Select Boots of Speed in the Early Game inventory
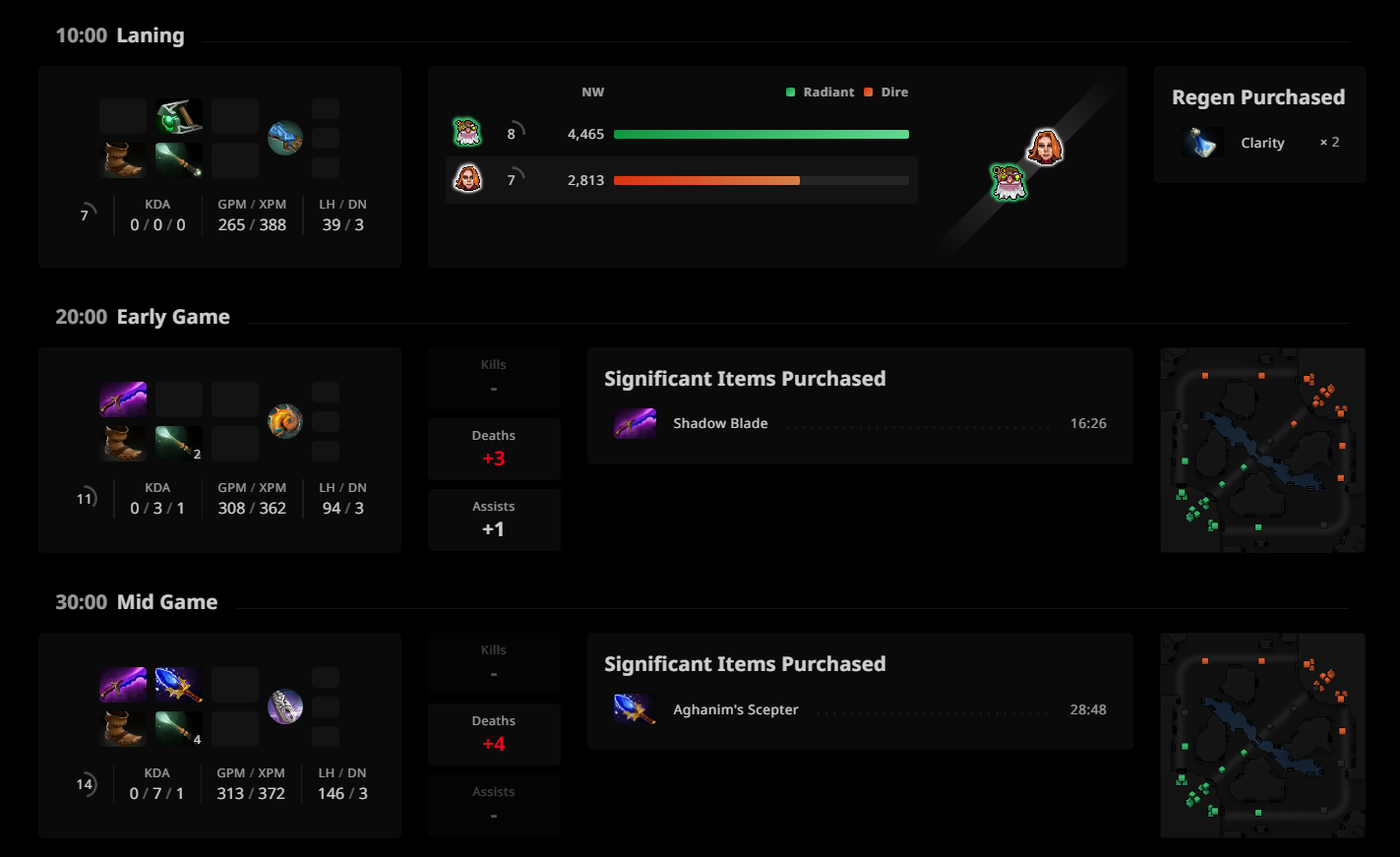 click(123, 443)
